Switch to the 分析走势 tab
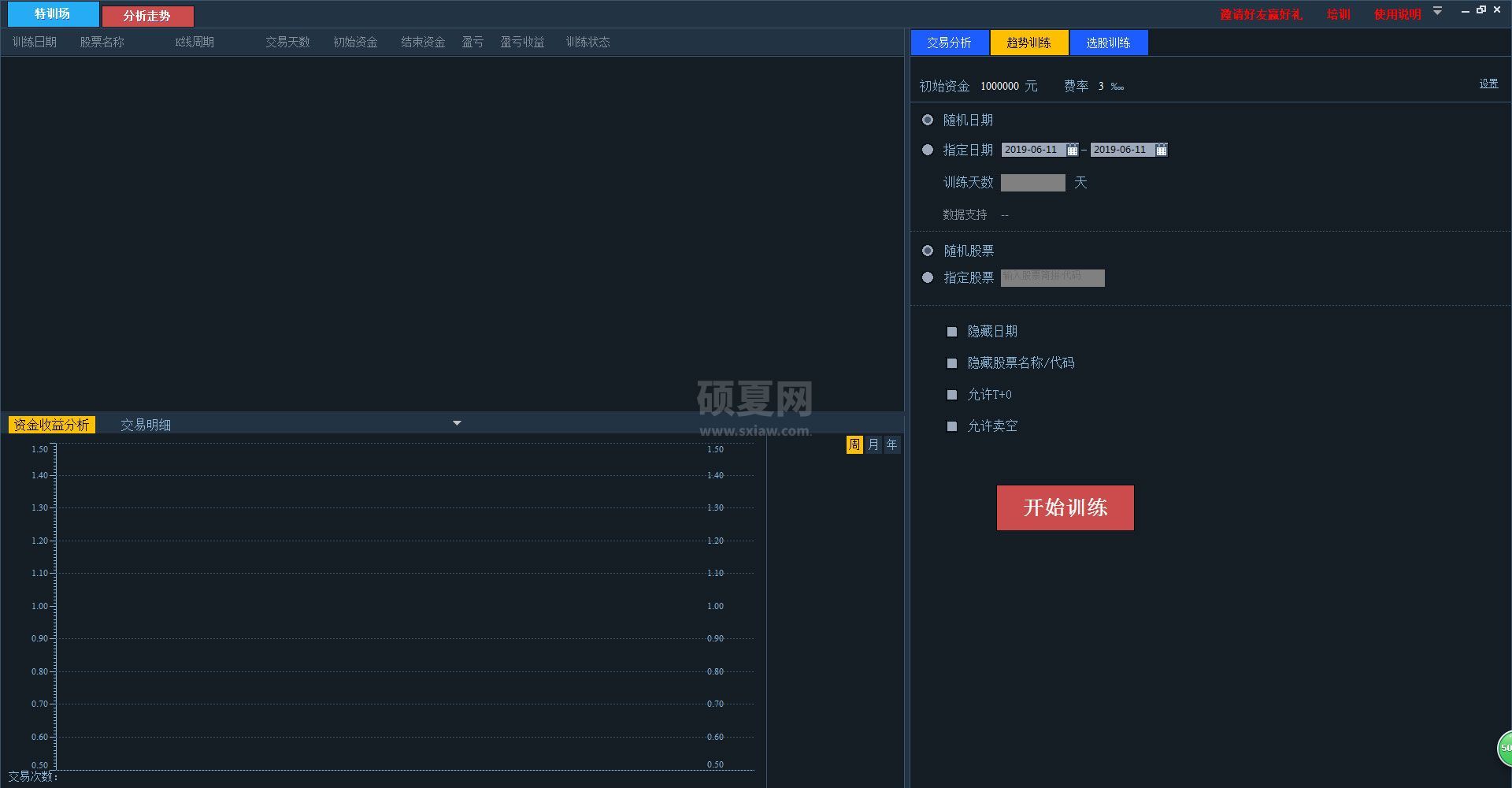Screen dimensions: 1512x788 (x=147, y=16)
